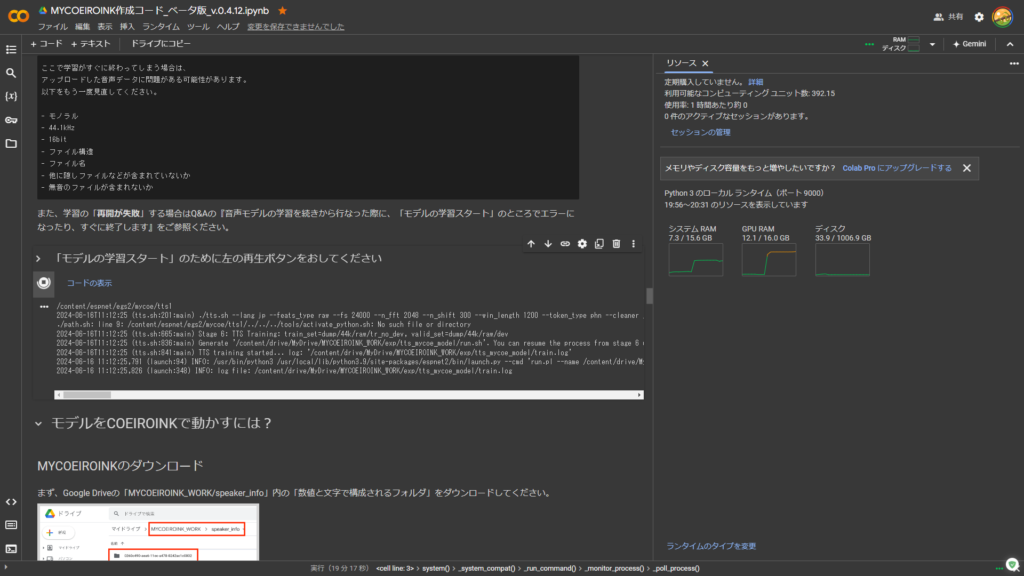Click the GPU RAM usage graph

[769, 260]
